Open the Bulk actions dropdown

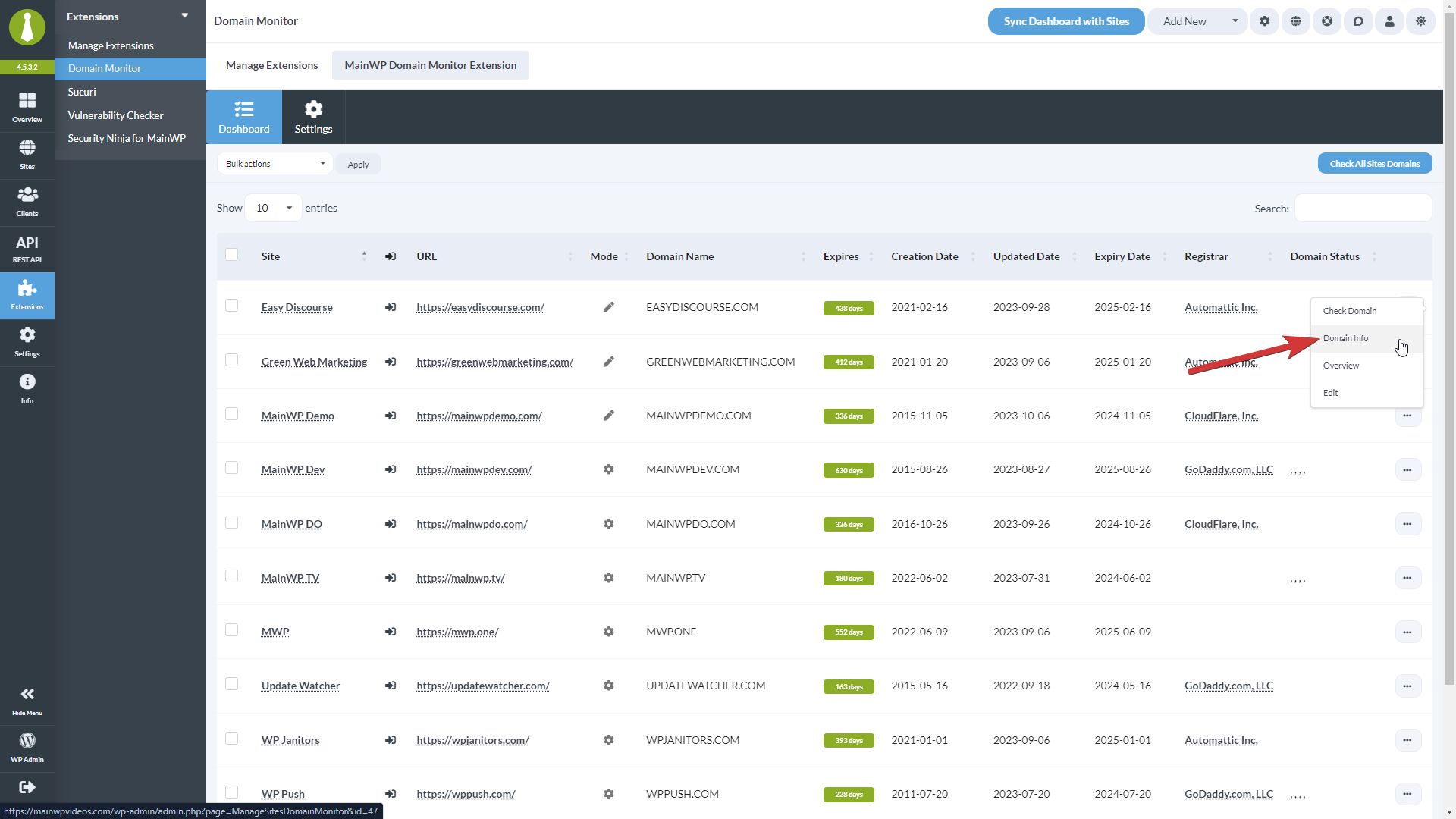pos(274,163)
